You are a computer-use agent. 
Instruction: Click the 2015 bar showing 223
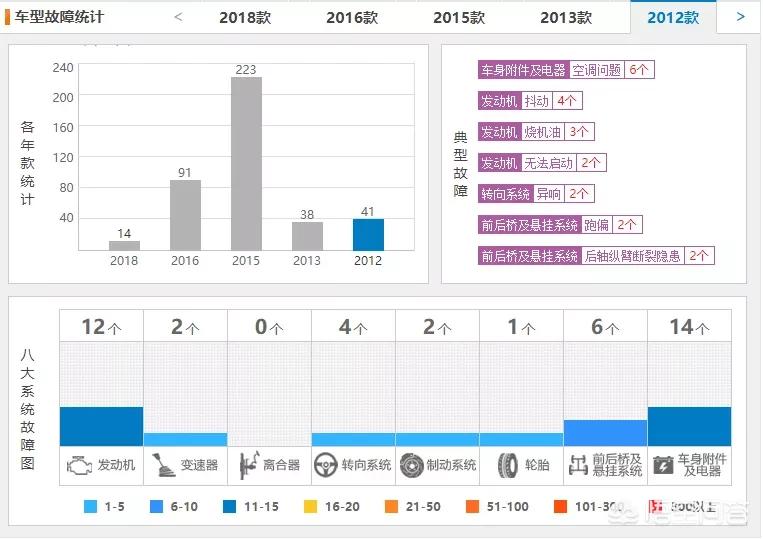246,163
